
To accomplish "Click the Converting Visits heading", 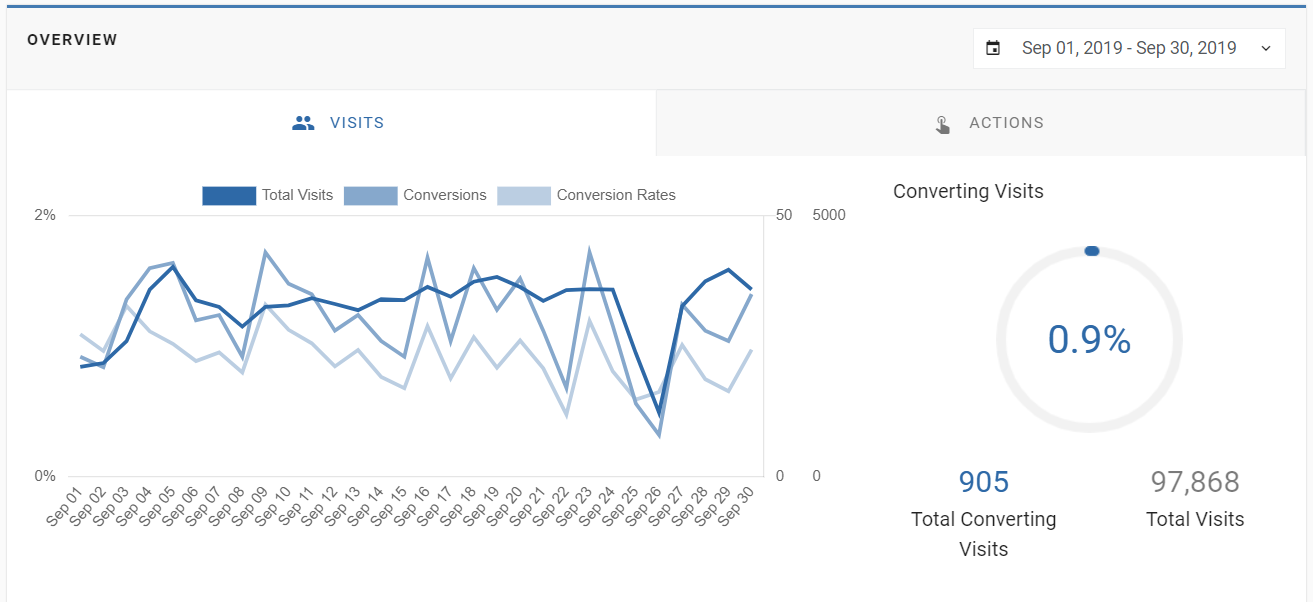I will pos(968,191).
